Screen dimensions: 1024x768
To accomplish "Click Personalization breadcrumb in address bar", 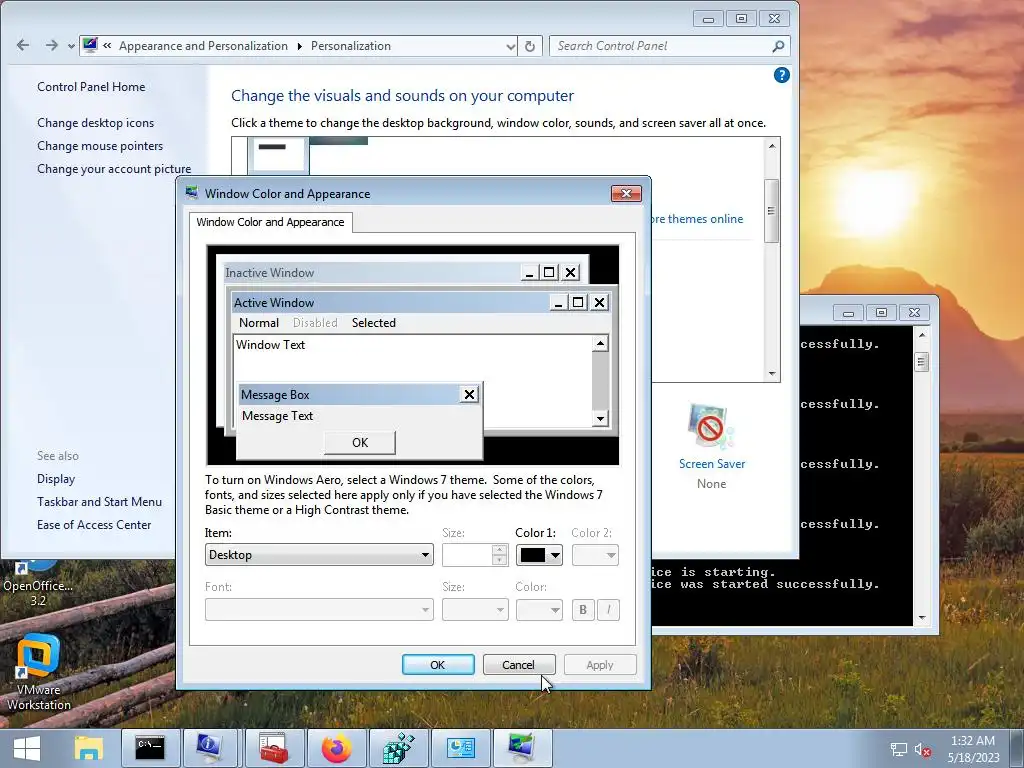I will click(x=351, y=46).
